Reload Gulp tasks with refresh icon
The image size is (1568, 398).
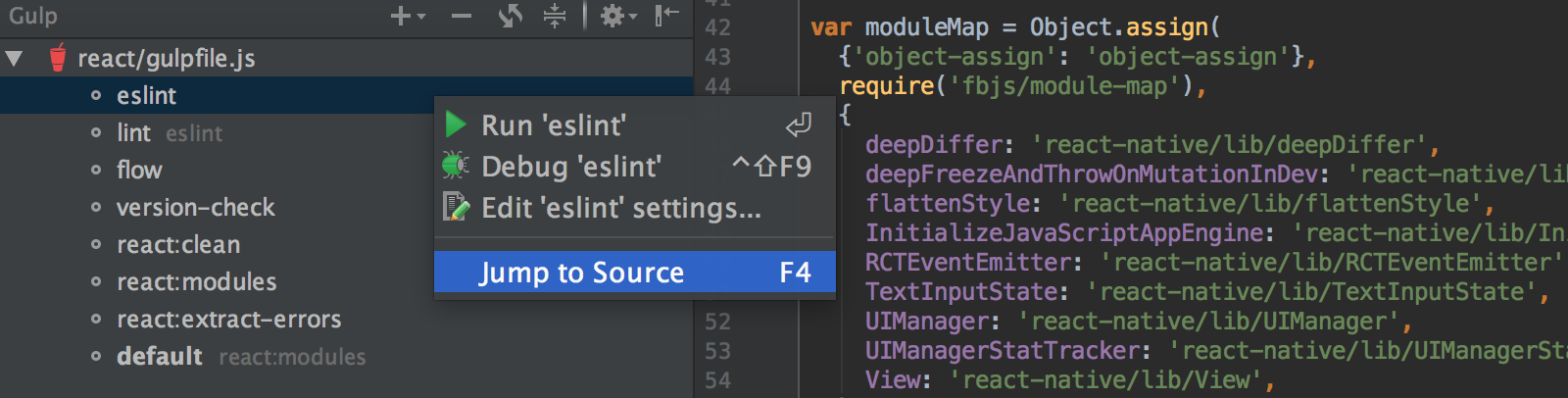pyautogui.click(x=510, y=16)
